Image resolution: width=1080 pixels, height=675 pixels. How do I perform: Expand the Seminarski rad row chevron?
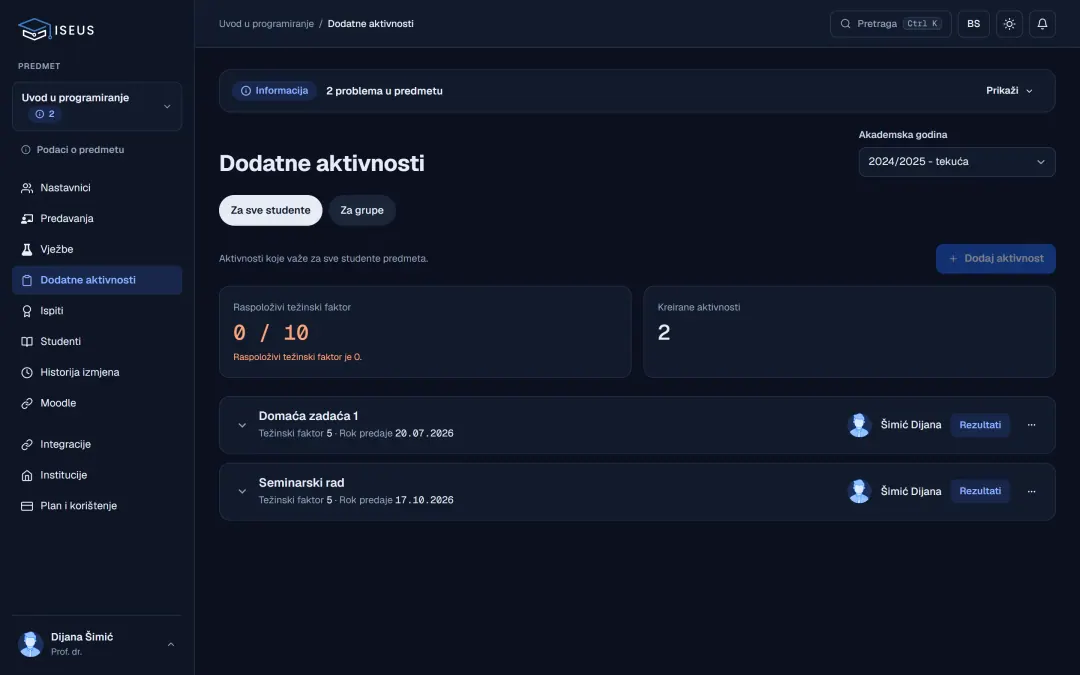[x=242, y=491]
